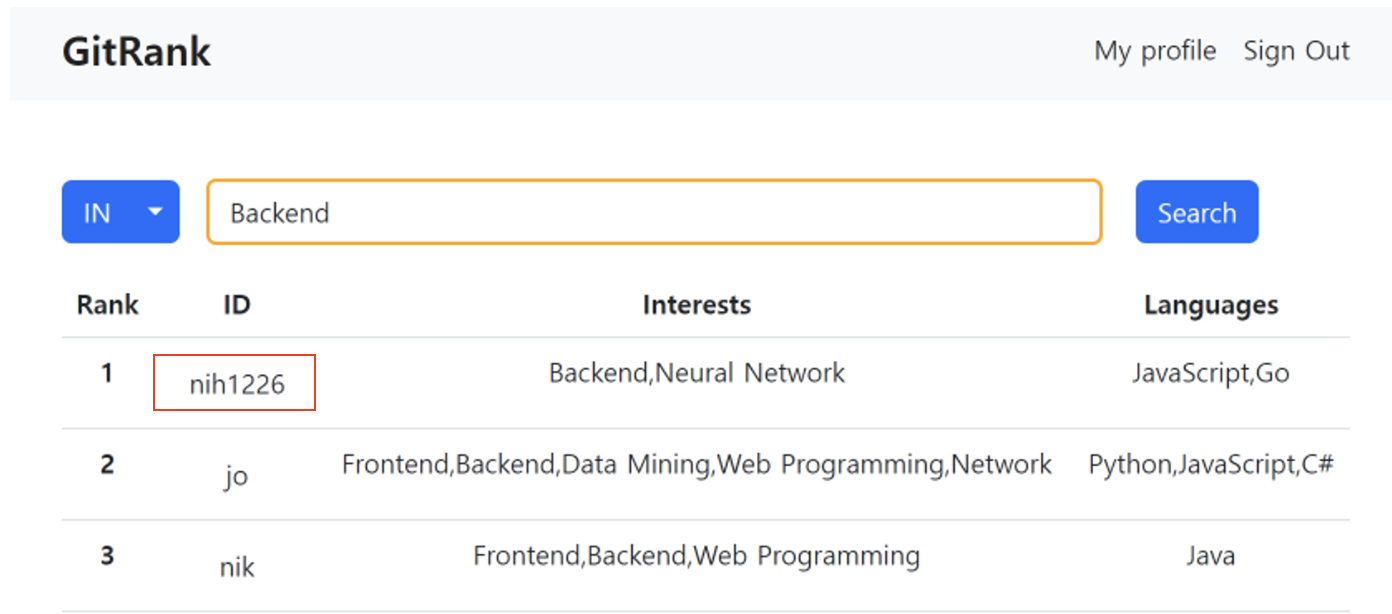
Task: Click the GitRank brand logo
Action: click(x=137, y=51)
